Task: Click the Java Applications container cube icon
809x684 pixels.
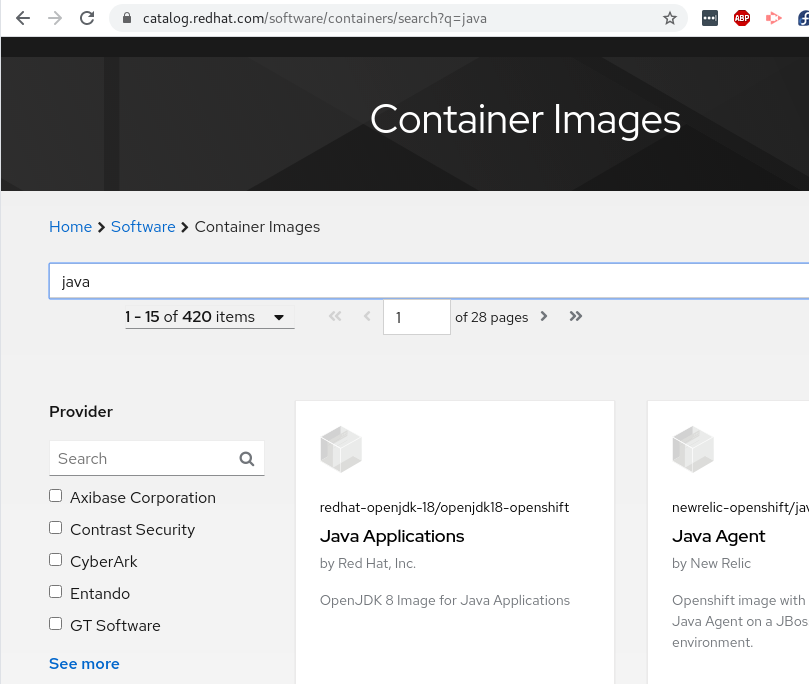Action: (341, 449)
